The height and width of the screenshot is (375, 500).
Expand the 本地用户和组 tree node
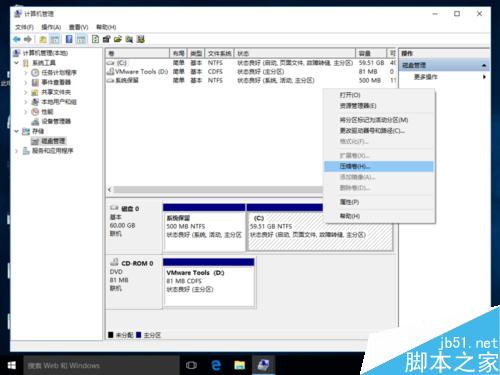pos(26,102)
